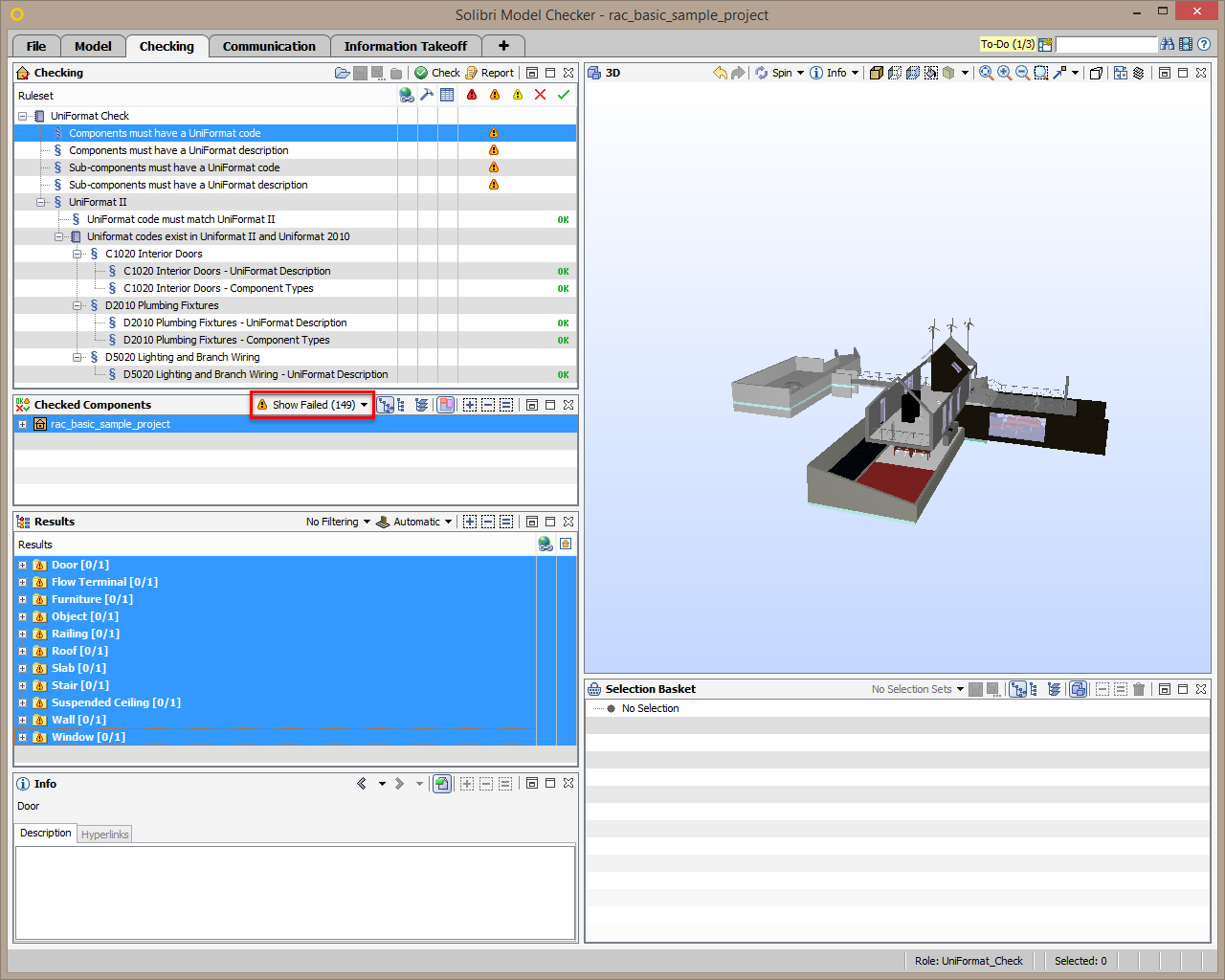Click the green checkmark accepted column icon

pyautogui.click(x=564, y=95)
